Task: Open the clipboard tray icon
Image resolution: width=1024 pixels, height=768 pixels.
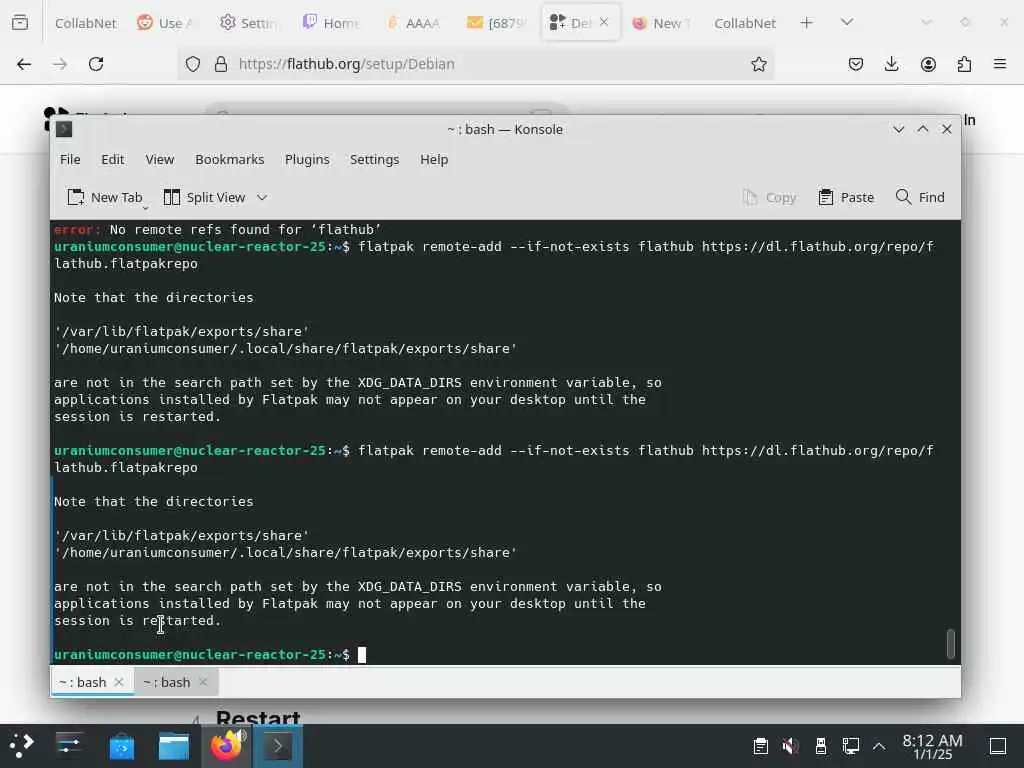Action: tap(760, 746)
